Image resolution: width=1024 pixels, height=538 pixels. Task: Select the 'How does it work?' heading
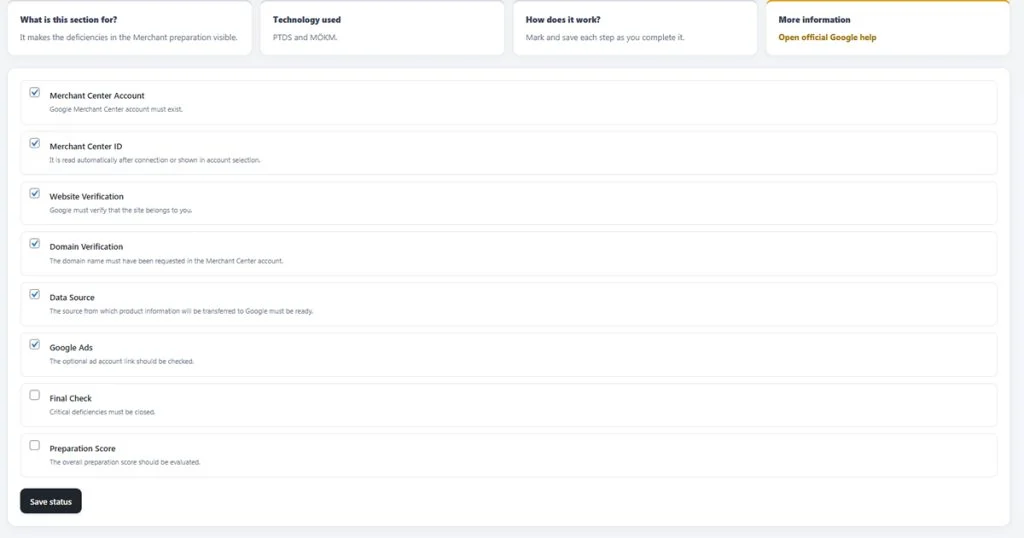tap(563, 20)
